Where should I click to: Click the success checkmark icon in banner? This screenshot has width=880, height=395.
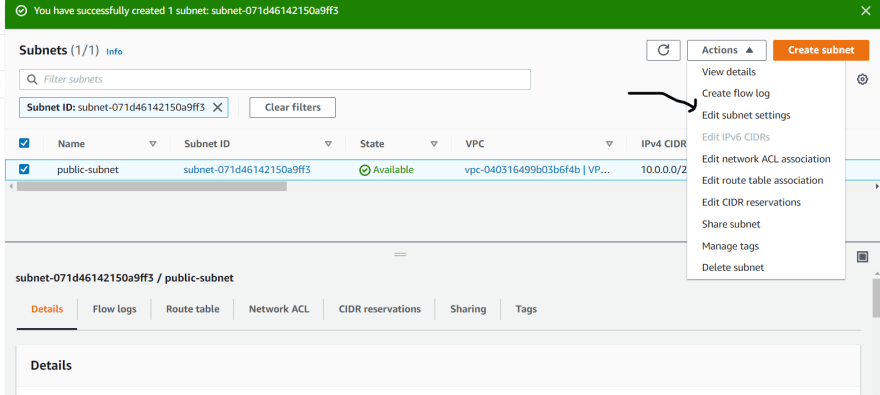tap(21, 11)
